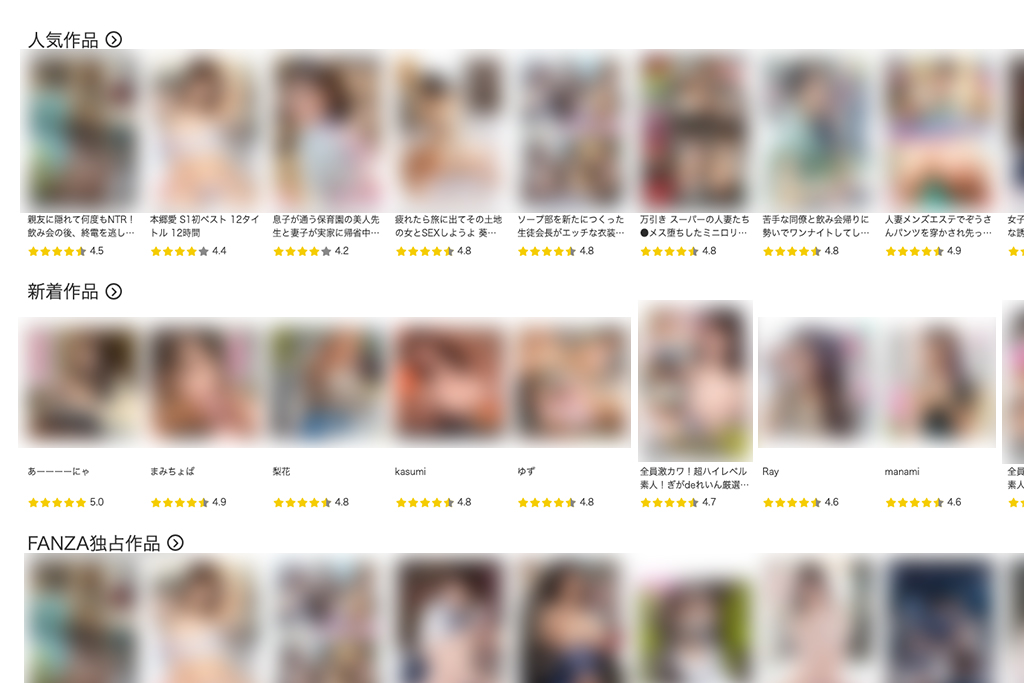
Task: Open the arrow icon beside FANZA独占作品
Action: click(175, 543)
